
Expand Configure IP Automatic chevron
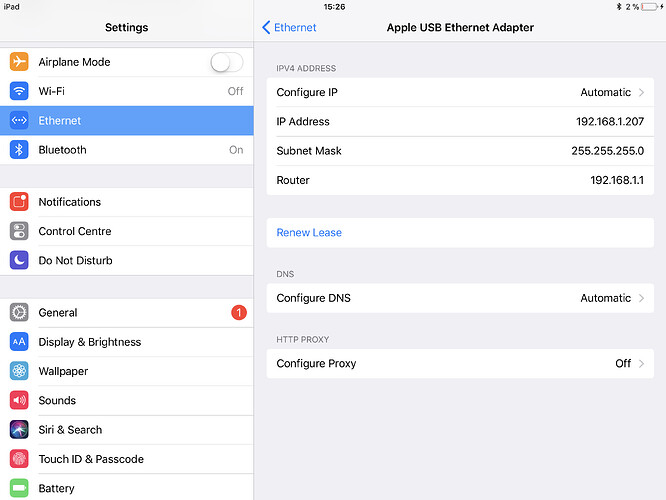(x=640, y=93)
